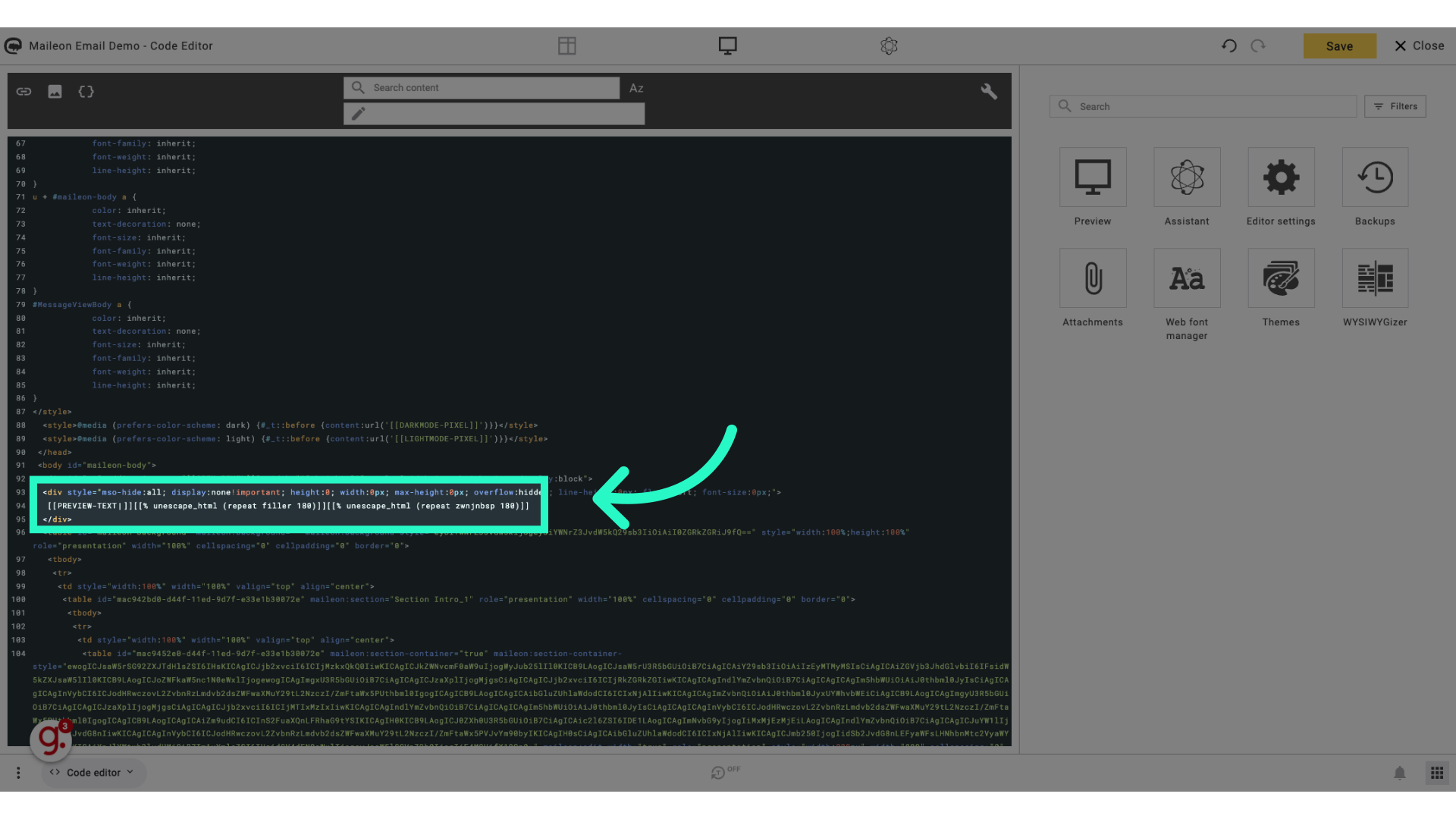Expand the Filters dropdown in right panel
The width and height of the screenshot is (1456, 819).
(x=1395, y=106)
